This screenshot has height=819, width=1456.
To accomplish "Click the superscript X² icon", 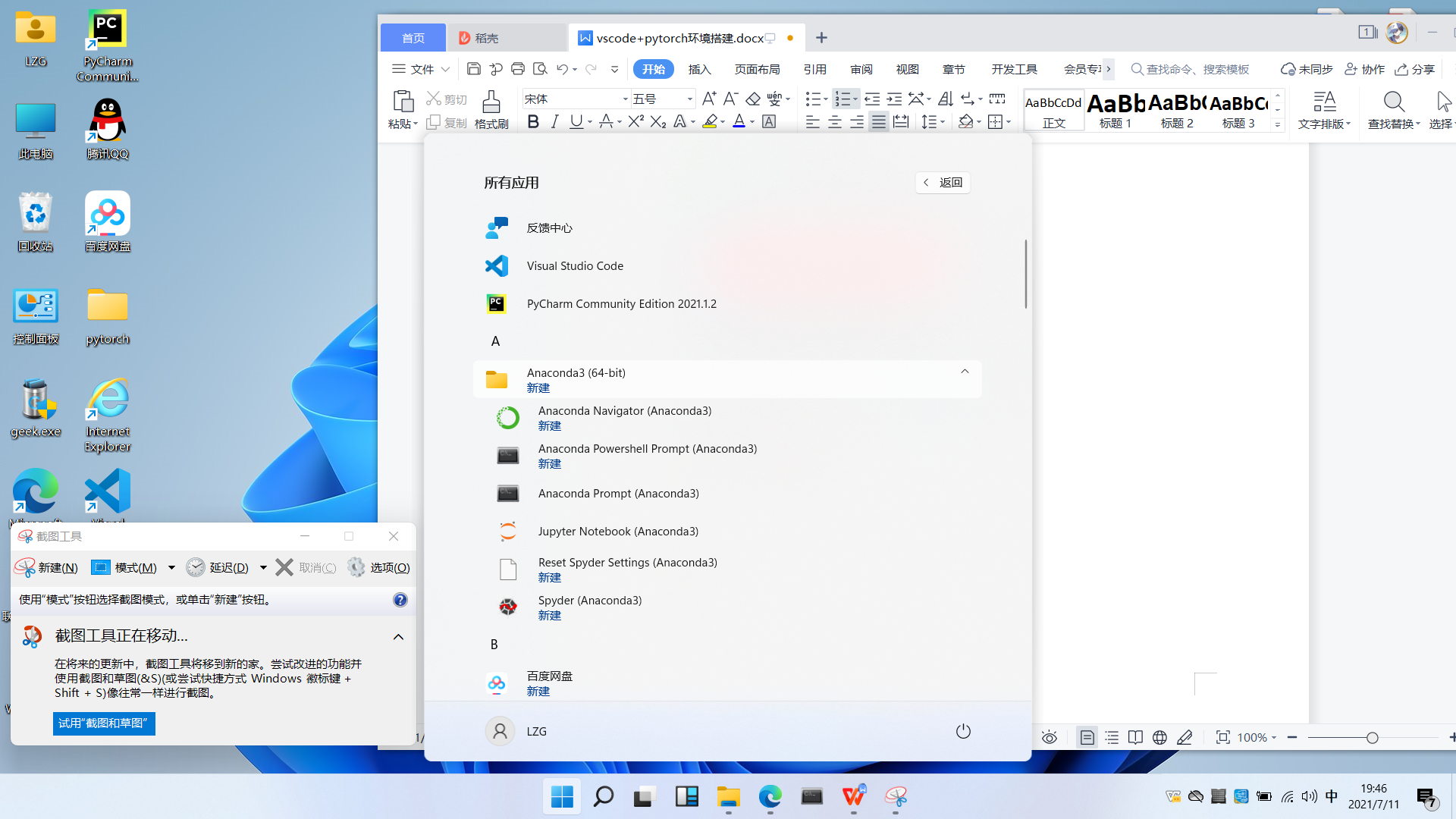I will [x=635, y=121].
